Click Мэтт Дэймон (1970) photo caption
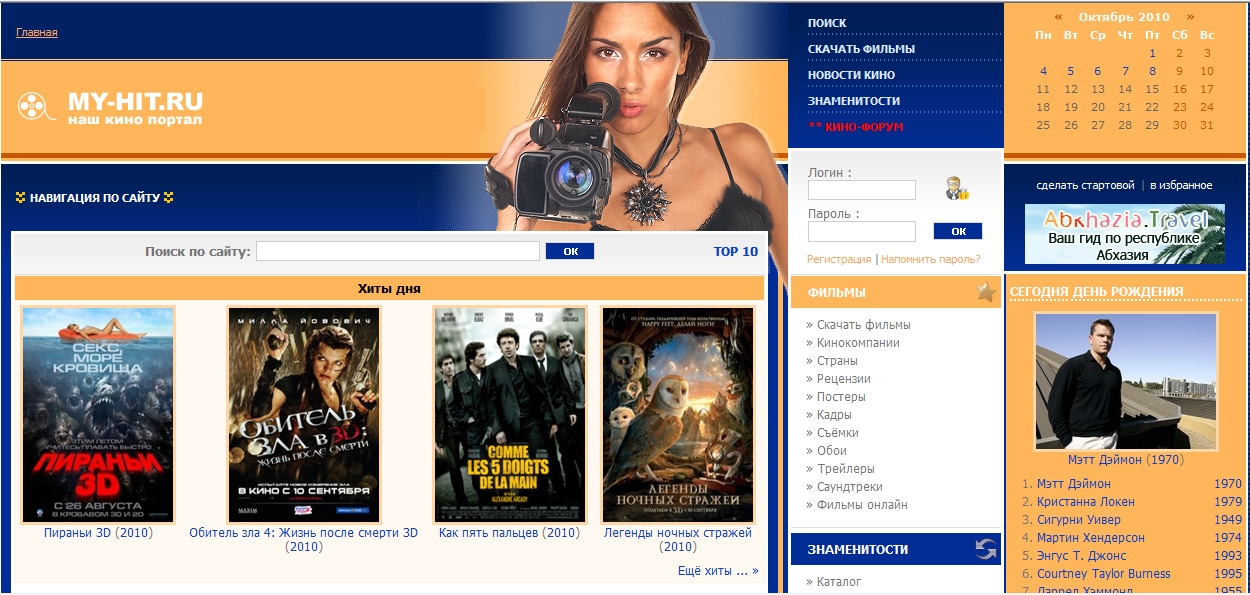This screenshot has width=1250, height=595. pyautogui.click(x=1125, y=460)
